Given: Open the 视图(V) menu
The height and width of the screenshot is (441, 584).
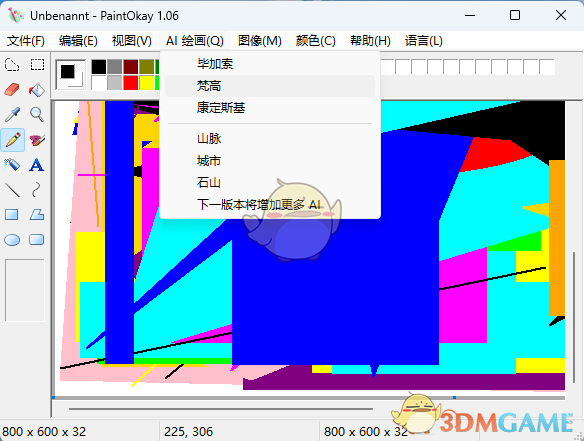Looking at the screenshot, I should (131, 41).
